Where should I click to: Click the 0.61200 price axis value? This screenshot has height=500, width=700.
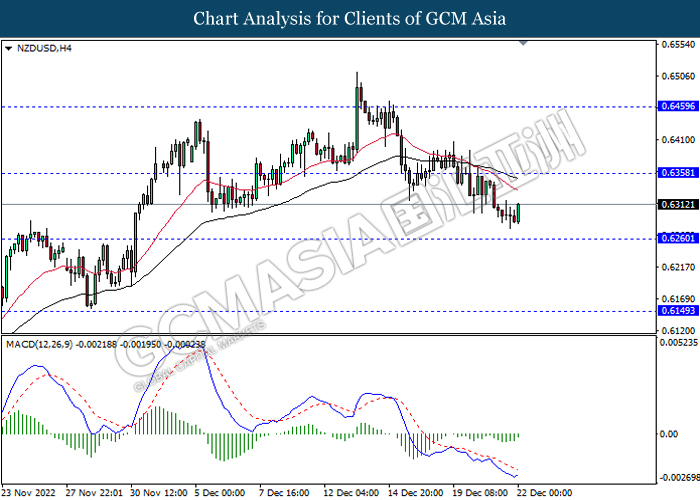pos(678,331)
